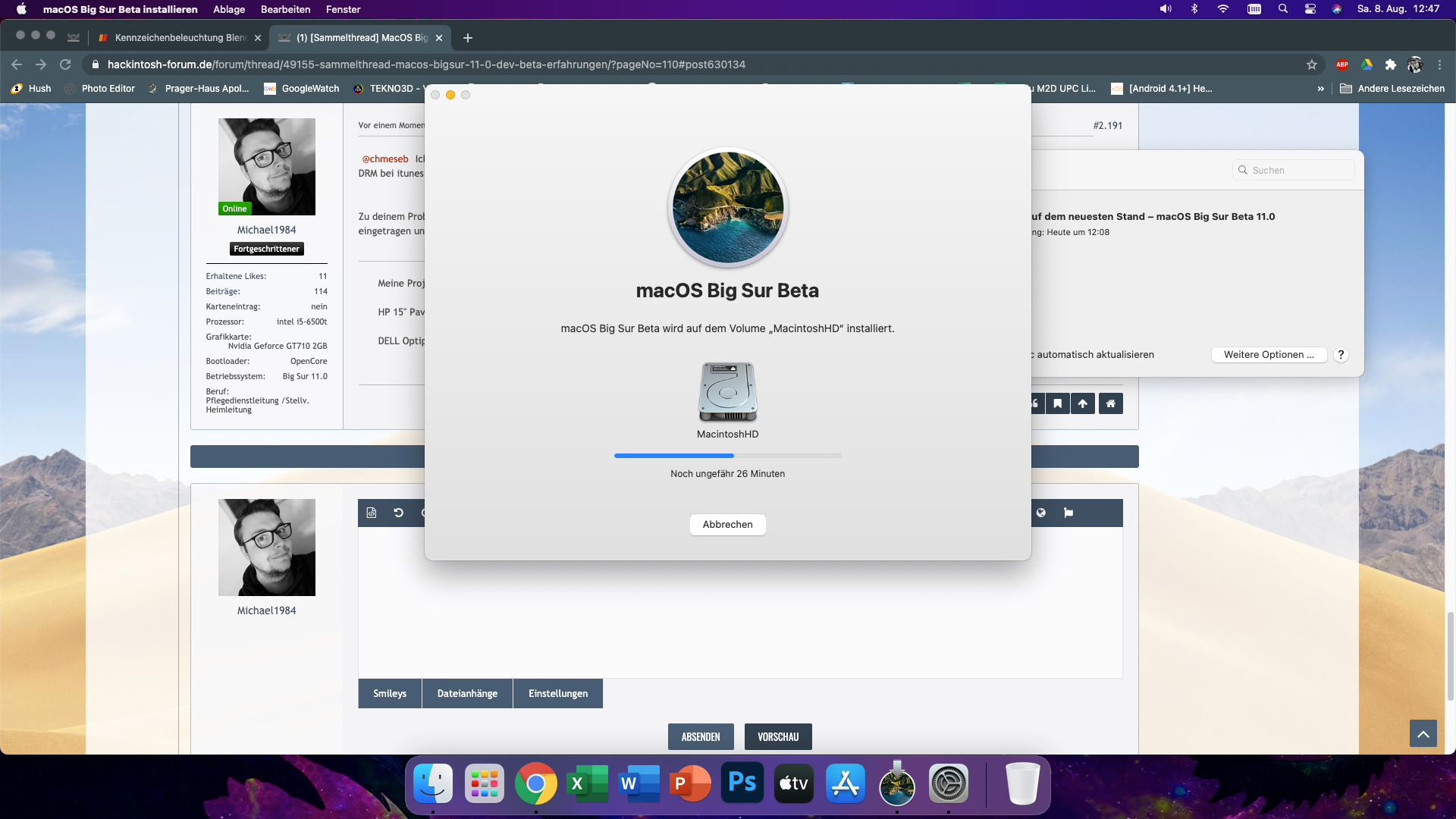Open the macOS Control Center toggles
Screen dimensions: 1456x819
[1310, 9]
